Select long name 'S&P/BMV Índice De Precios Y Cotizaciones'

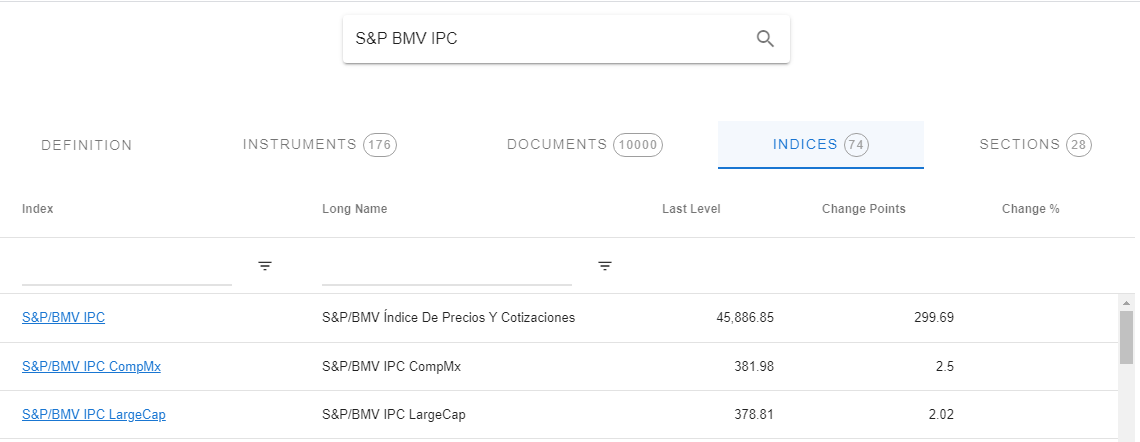[x=449, y=318]
